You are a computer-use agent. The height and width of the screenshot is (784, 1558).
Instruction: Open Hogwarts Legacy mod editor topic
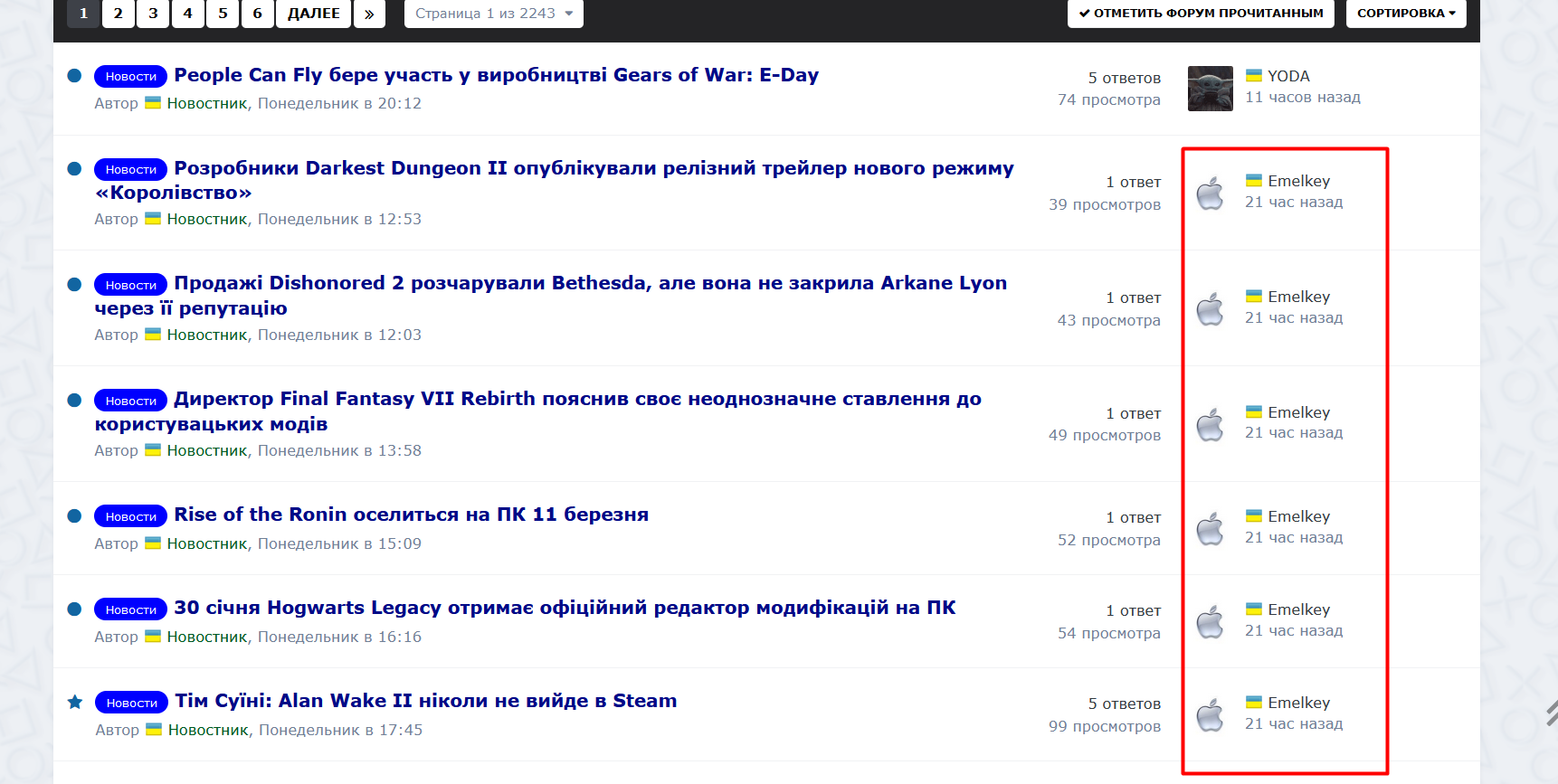pyautogui.click(x=565, y=608)
